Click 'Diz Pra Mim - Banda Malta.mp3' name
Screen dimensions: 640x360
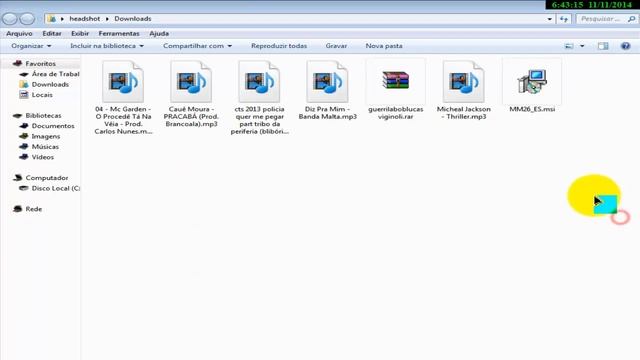(327, 113)
